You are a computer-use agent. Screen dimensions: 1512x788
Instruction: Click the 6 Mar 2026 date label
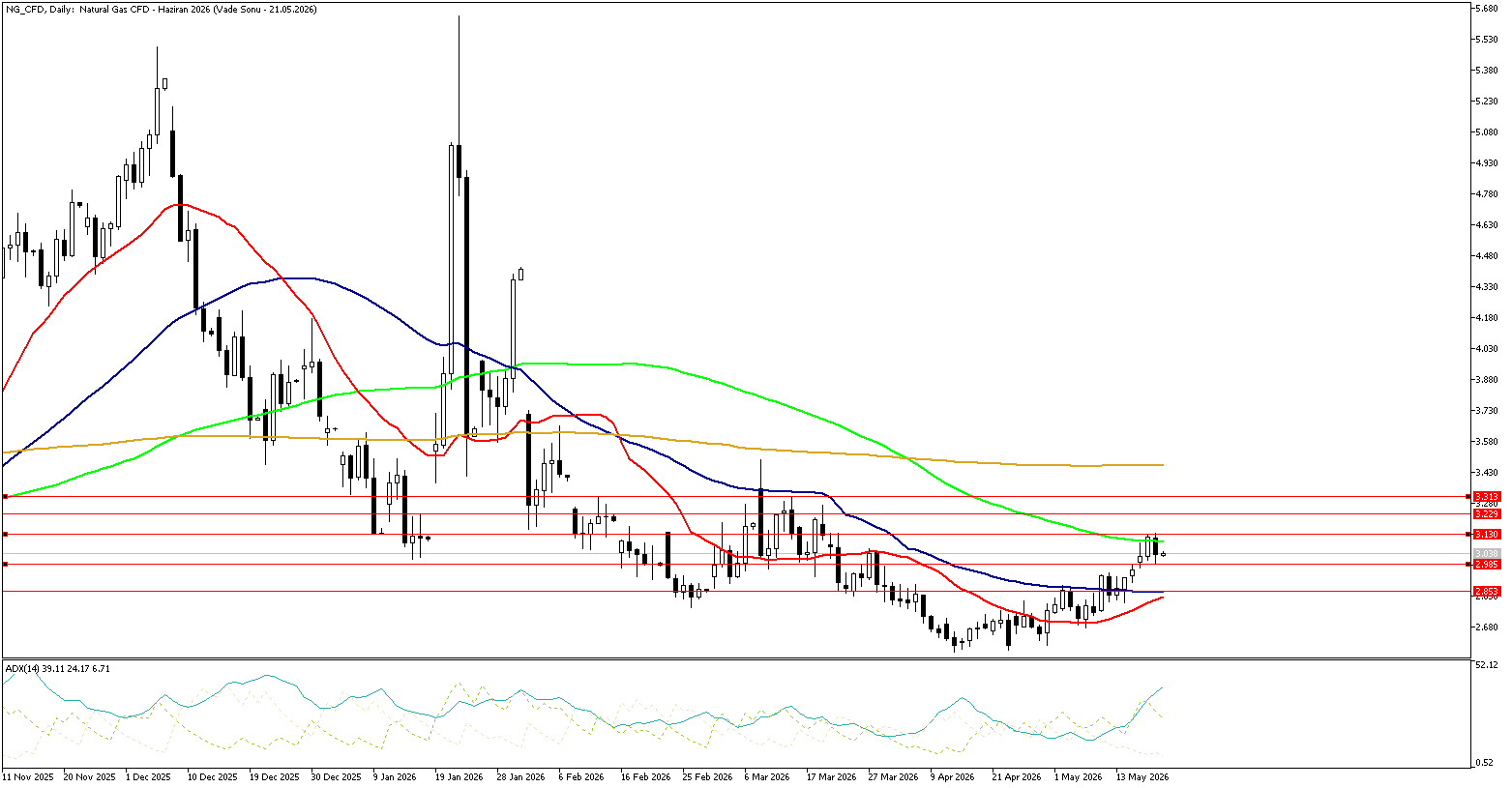(x=768, y=776)
